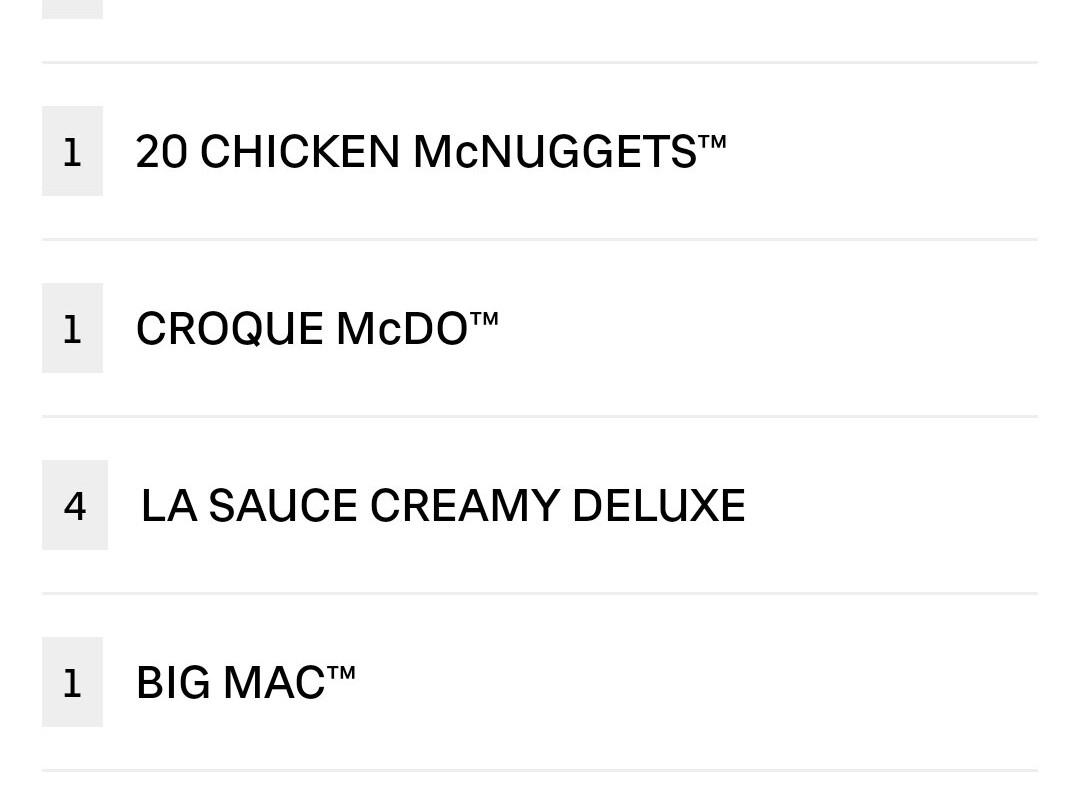Image resolution: width=1080 pixels, height=808 pixels.
Task: Open the 20 CHICKEN McNUGGETS item
Action: click(x=539, y=151)
